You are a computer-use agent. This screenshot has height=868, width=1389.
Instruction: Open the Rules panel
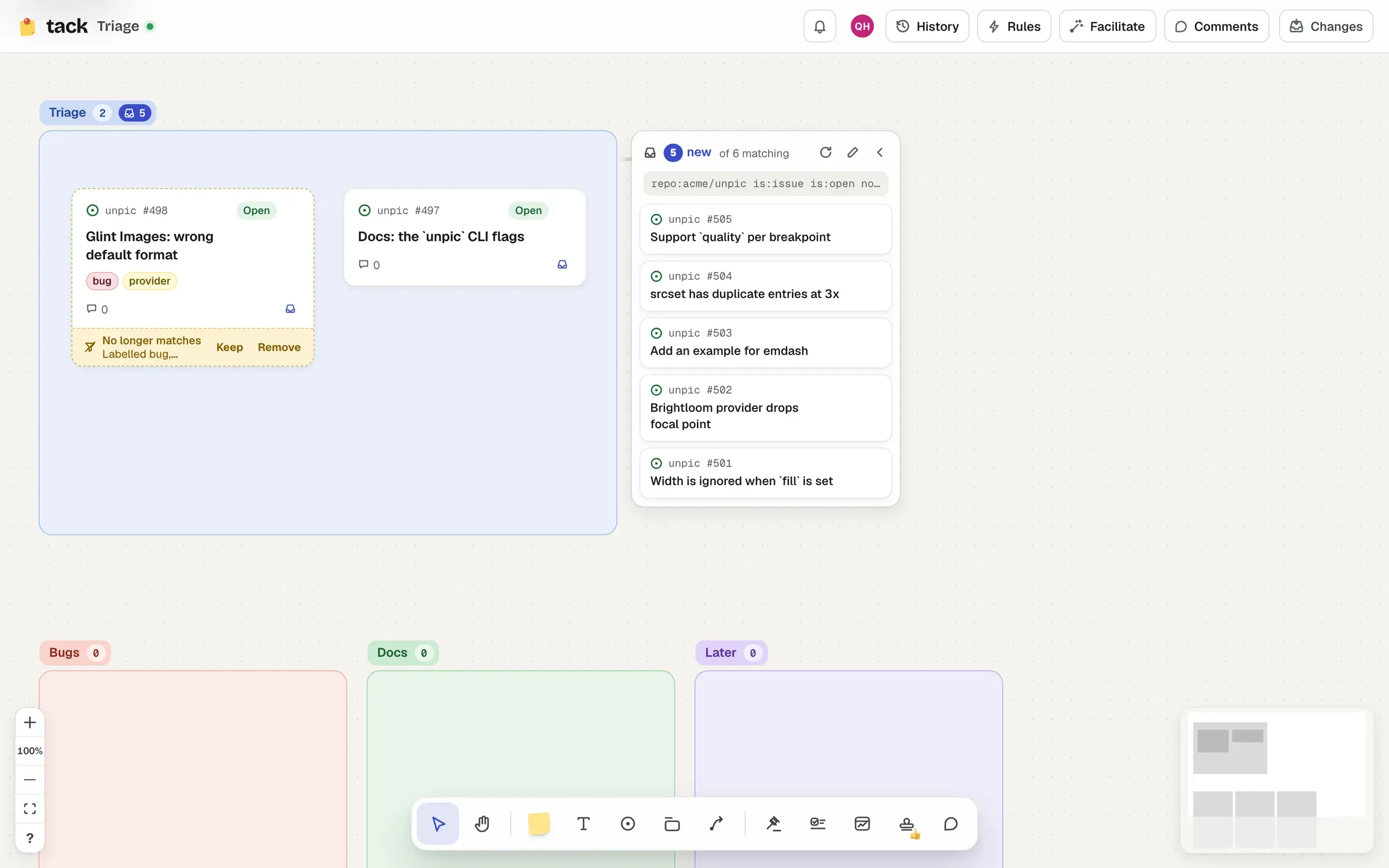point(1014,26)
